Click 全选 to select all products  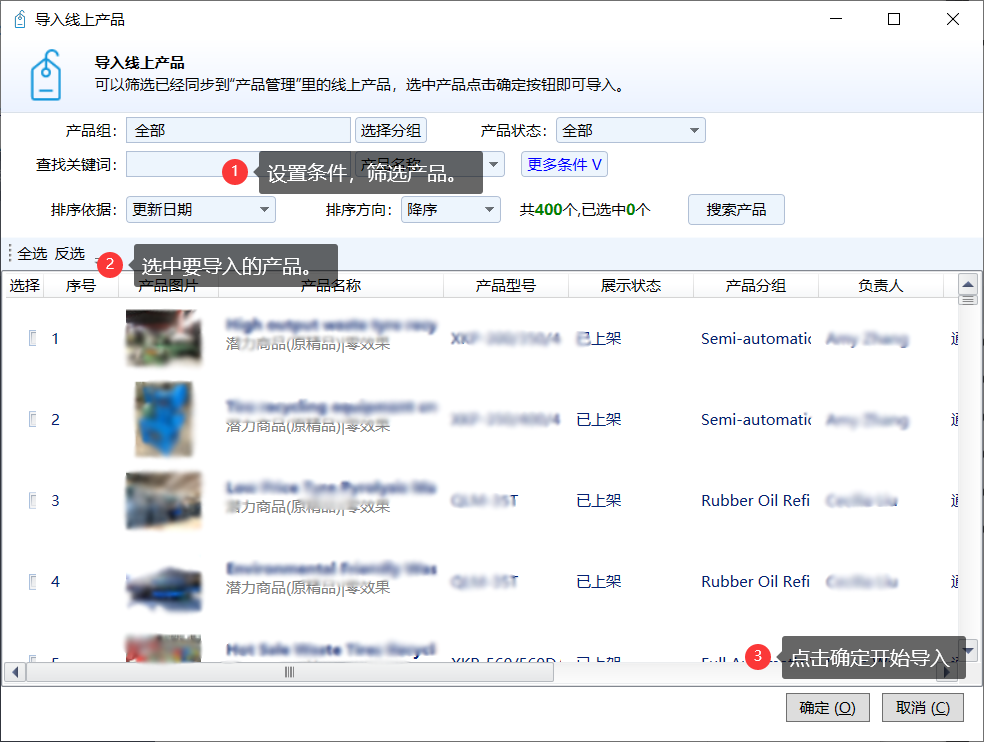coord(32,254)
